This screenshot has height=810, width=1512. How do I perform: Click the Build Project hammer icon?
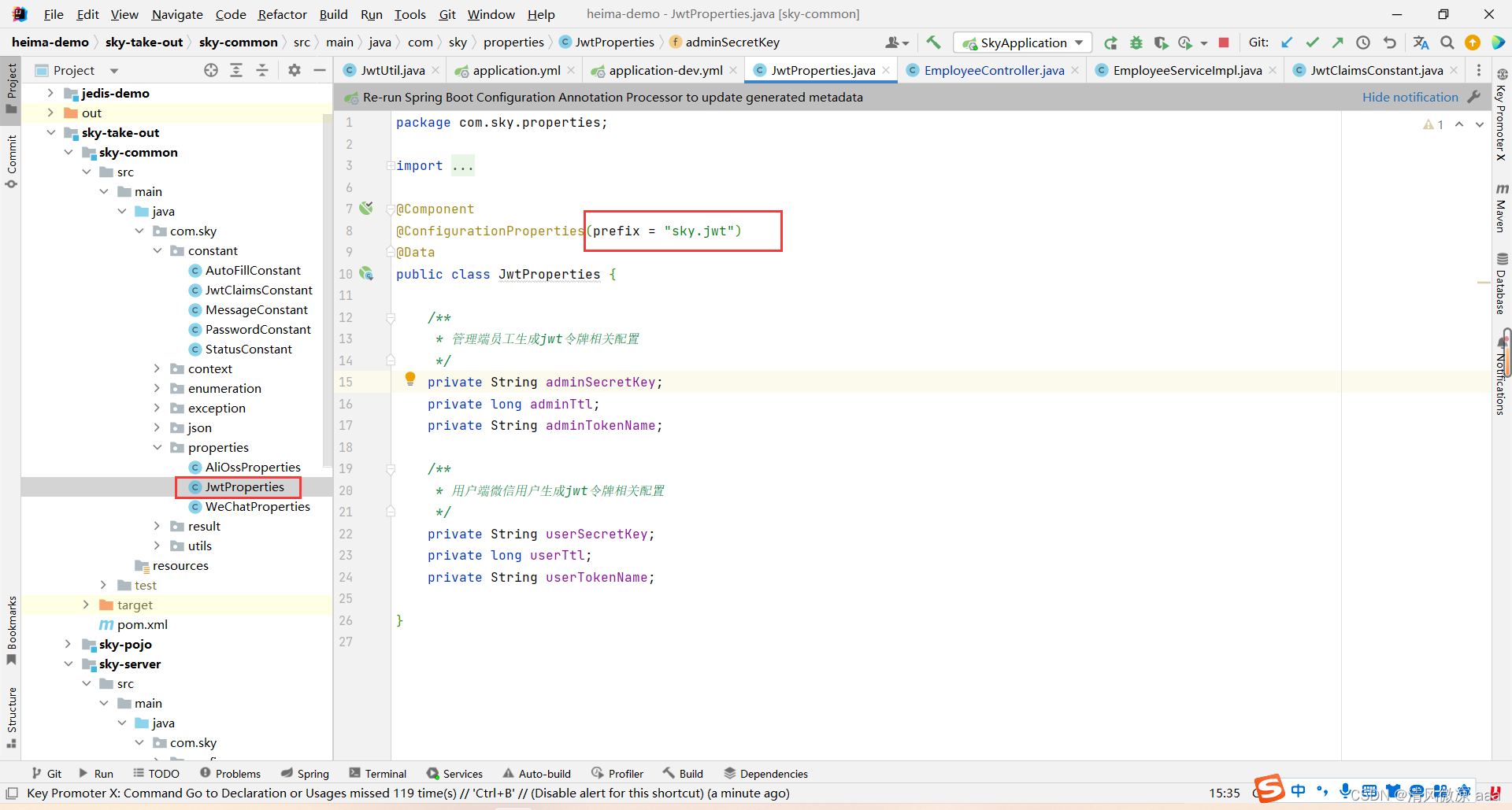click(933, 43)
